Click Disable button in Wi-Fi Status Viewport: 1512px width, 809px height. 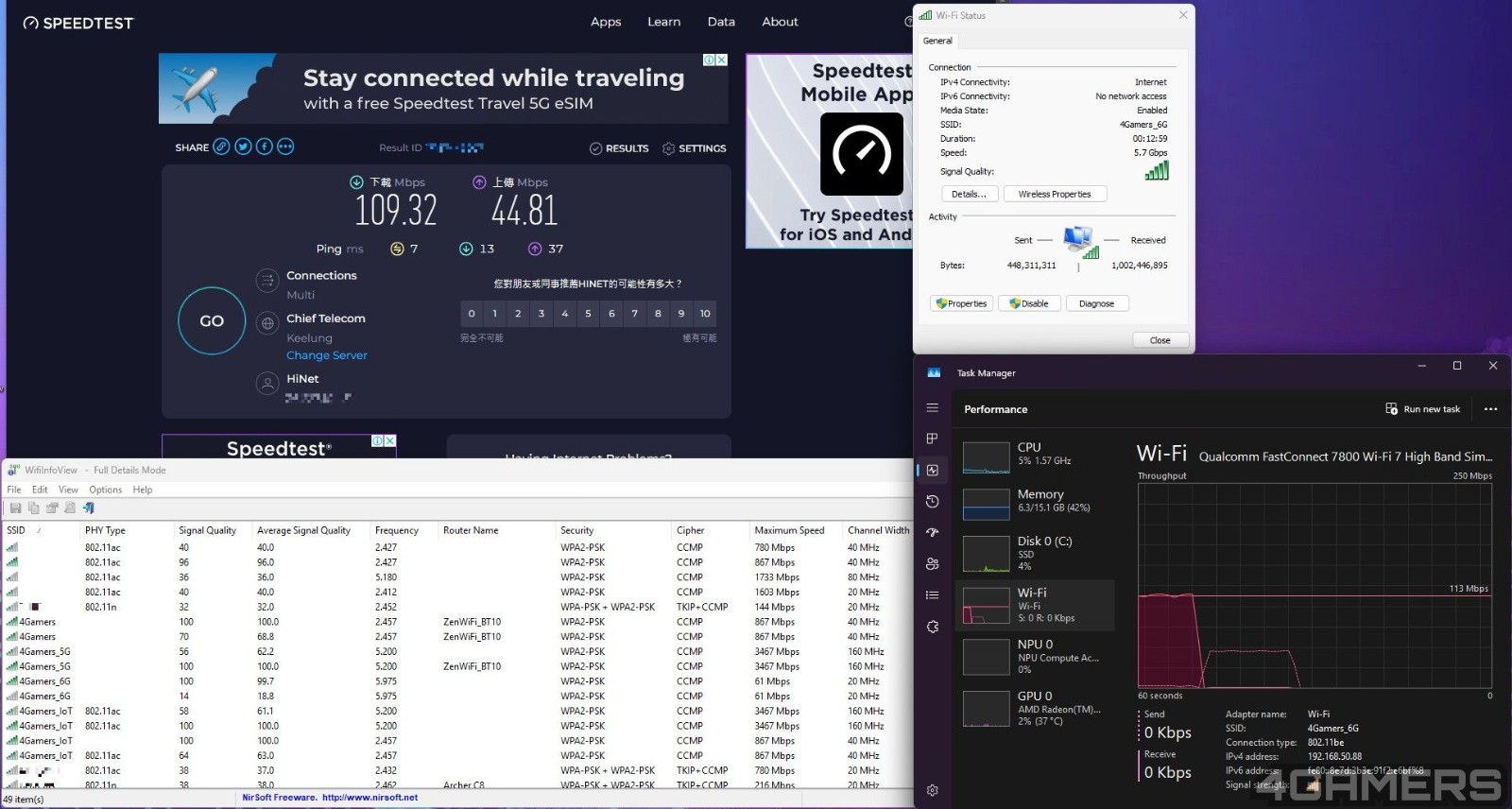[x=1029, y=303]
